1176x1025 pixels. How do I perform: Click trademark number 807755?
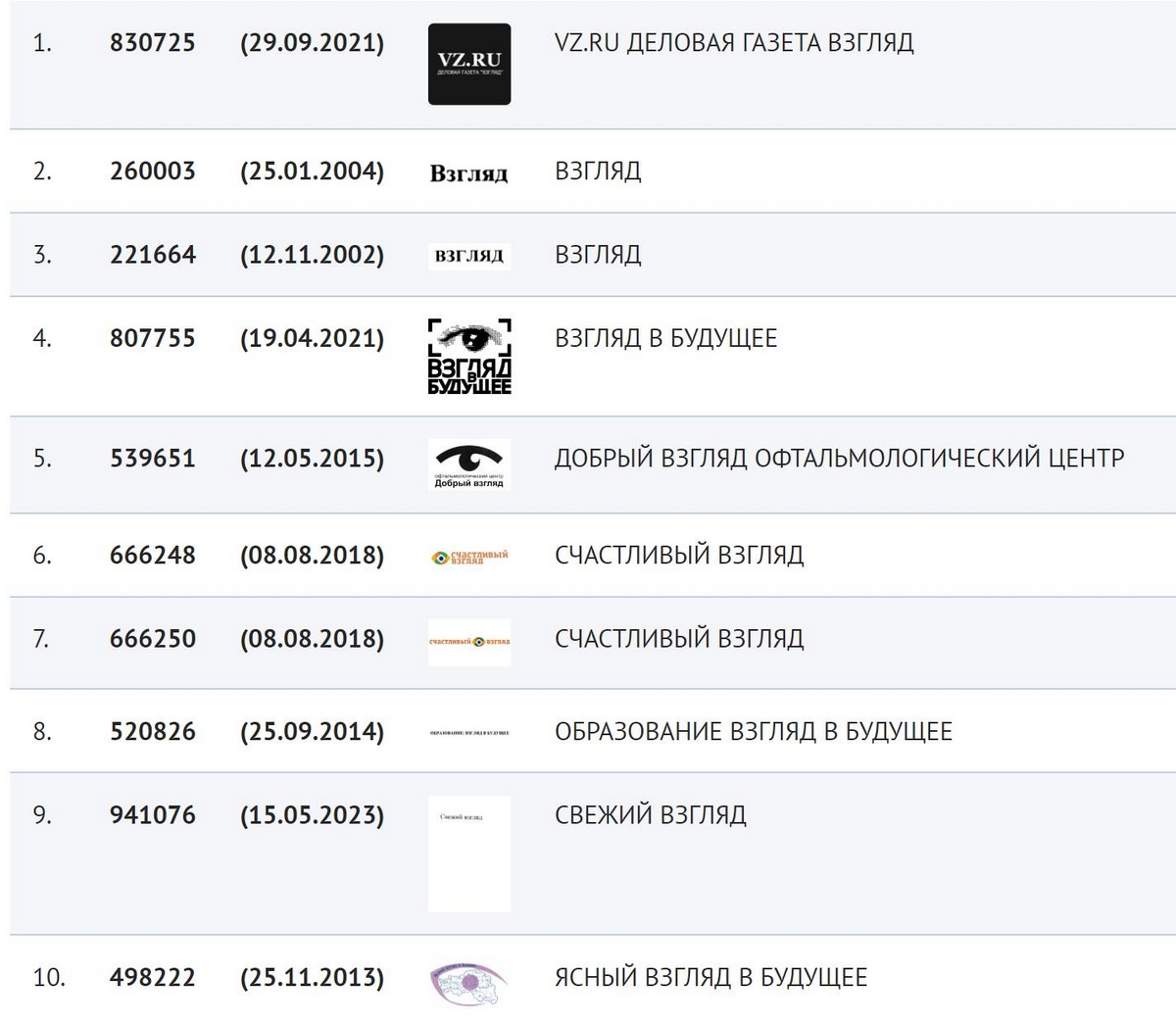[x=153, y=339]
